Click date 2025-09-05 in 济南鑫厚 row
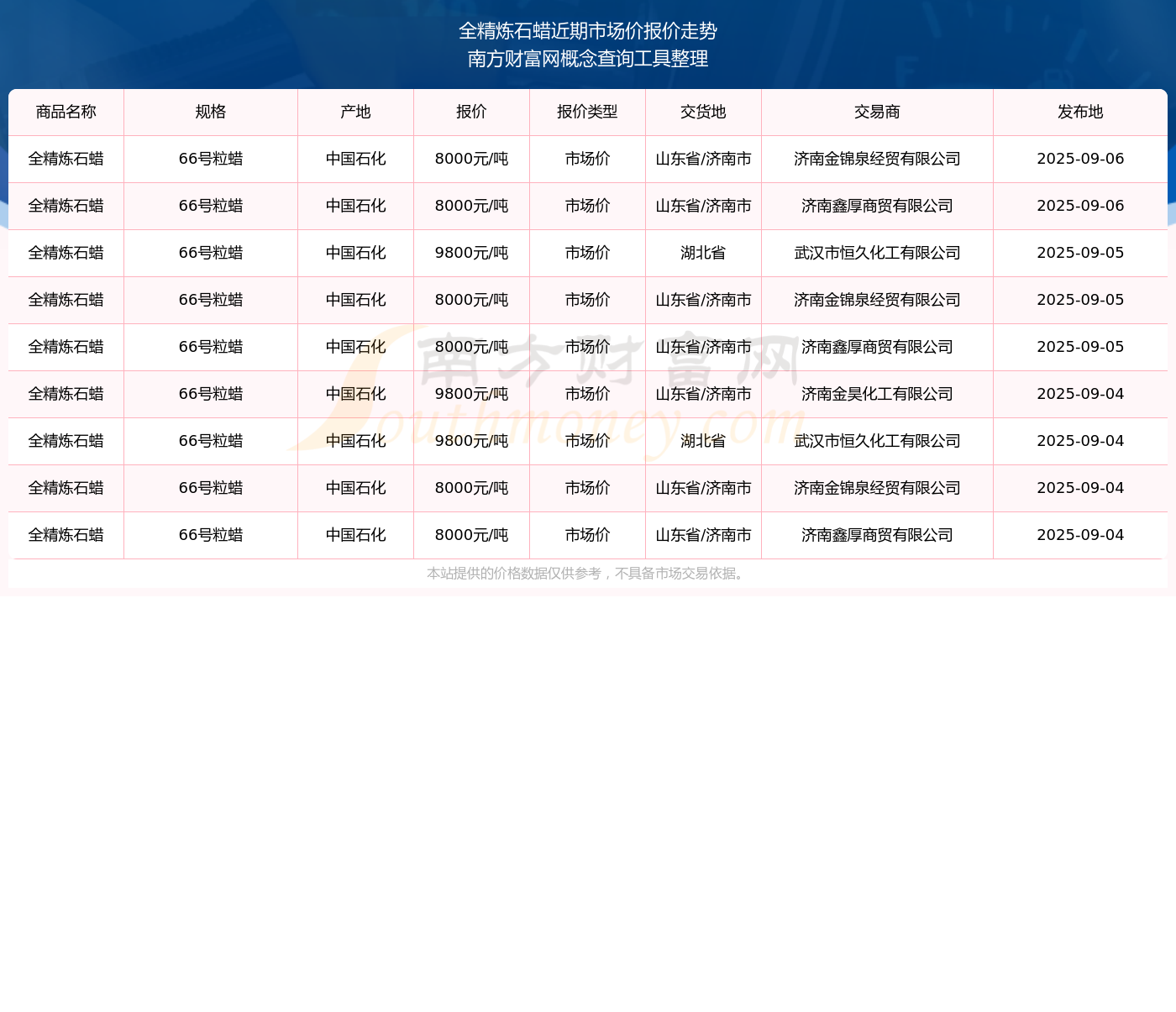 coord(1081,347)
